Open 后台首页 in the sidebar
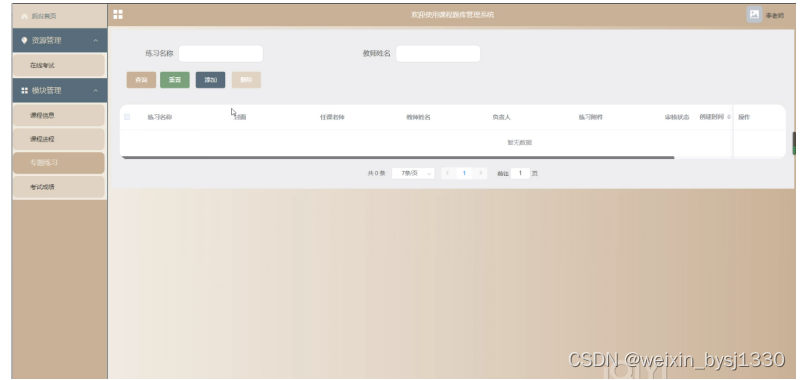Viewport: 801px width, 380px height. 59,16
